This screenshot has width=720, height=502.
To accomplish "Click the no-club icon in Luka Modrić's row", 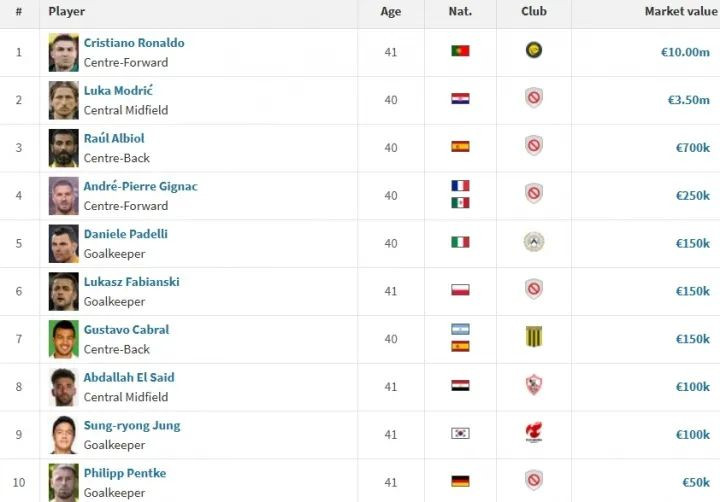I will click(534, 97).
